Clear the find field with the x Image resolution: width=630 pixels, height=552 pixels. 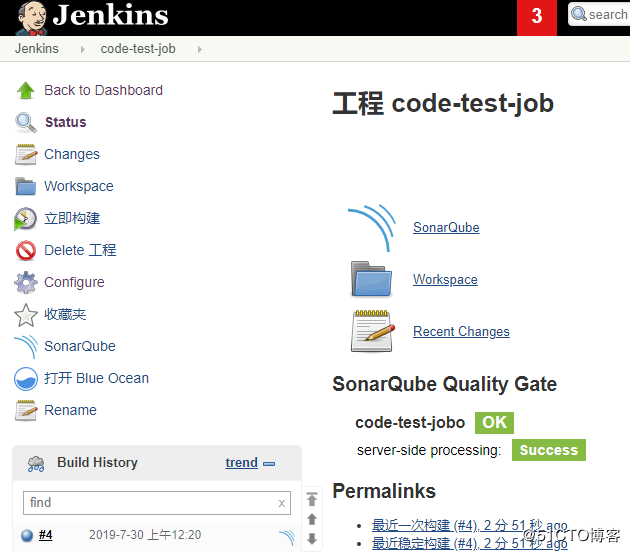click(282, 503)
